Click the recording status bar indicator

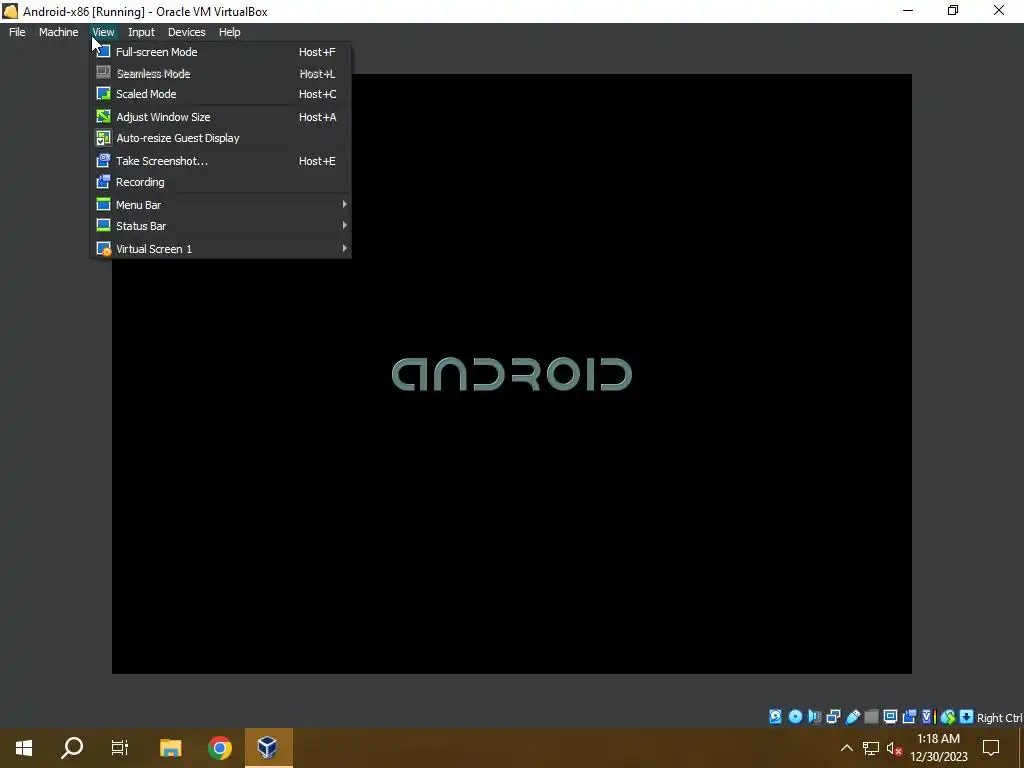point(909,717)
